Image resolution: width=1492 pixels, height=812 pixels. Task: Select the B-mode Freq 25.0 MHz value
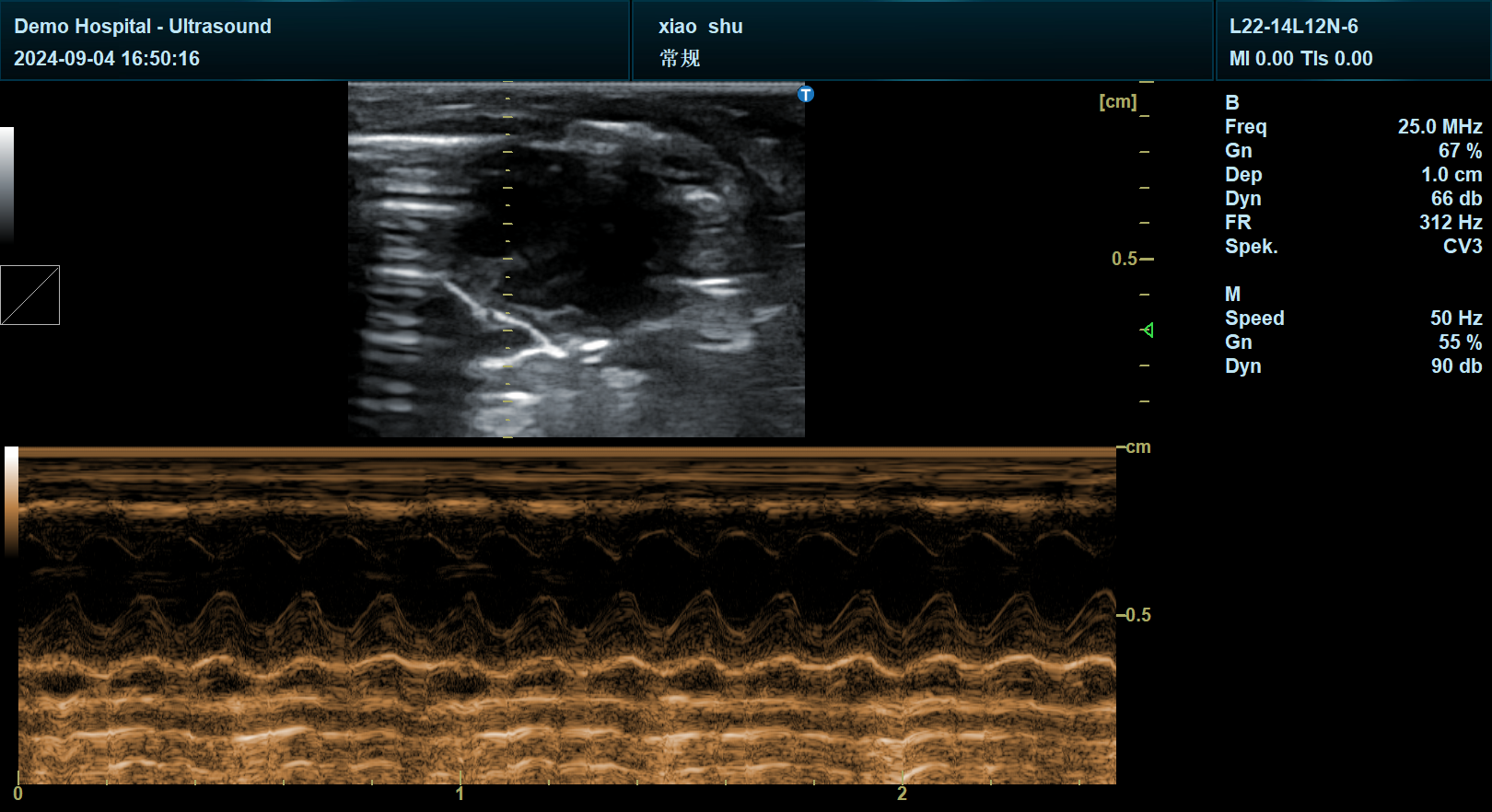[1440, 127]
